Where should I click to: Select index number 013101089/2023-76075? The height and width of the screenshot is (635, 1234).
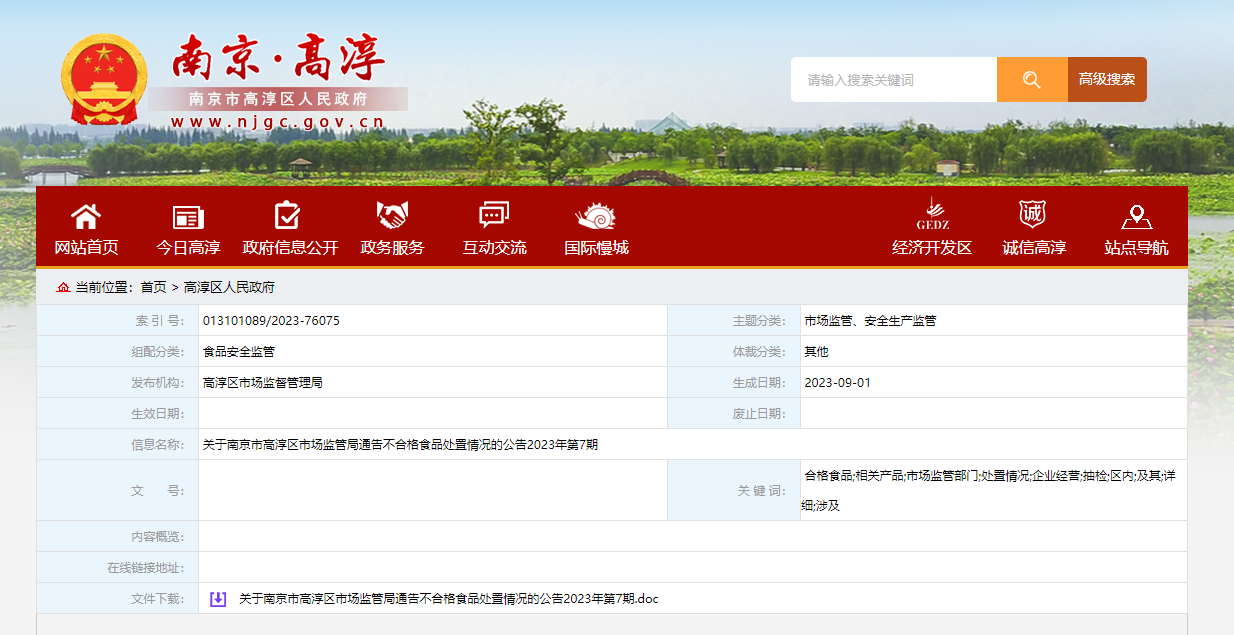pos(271,321)
